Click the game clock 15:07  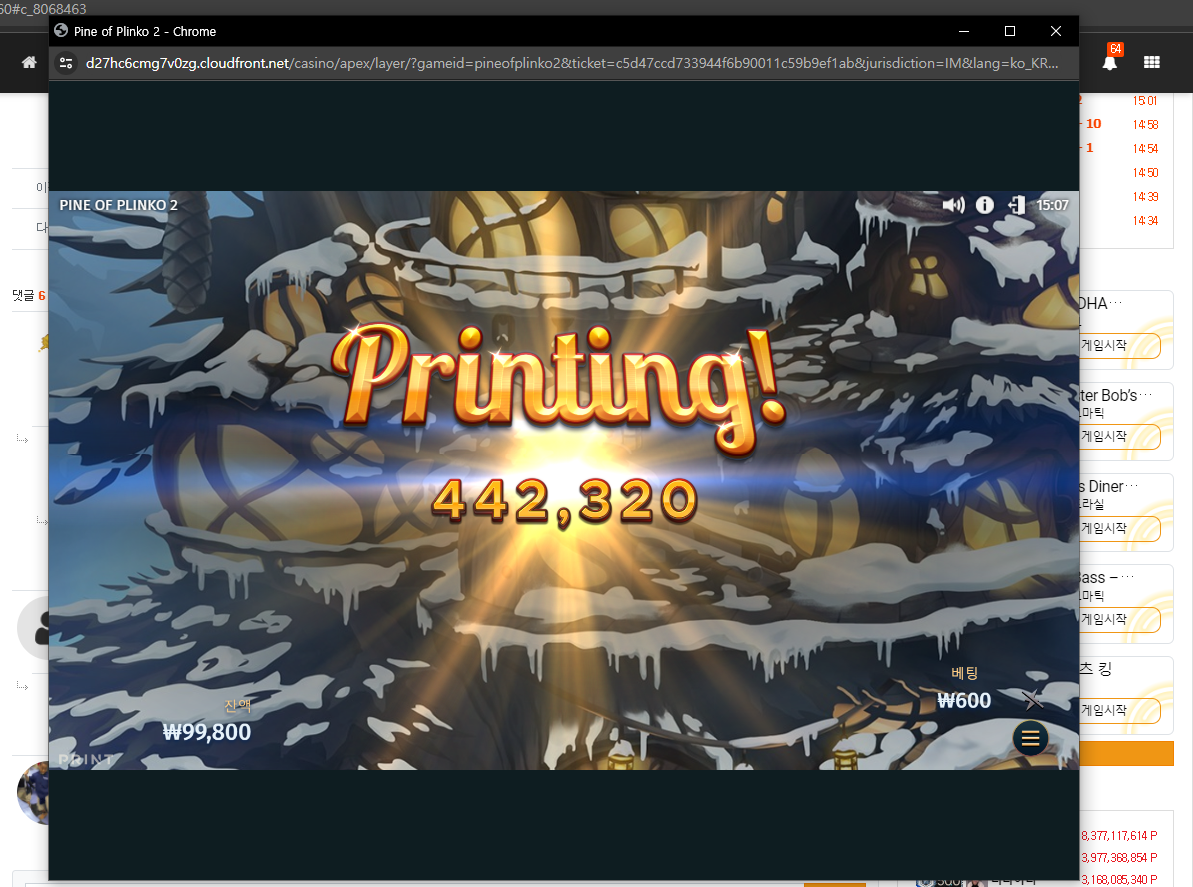(x=1052, y=205)
